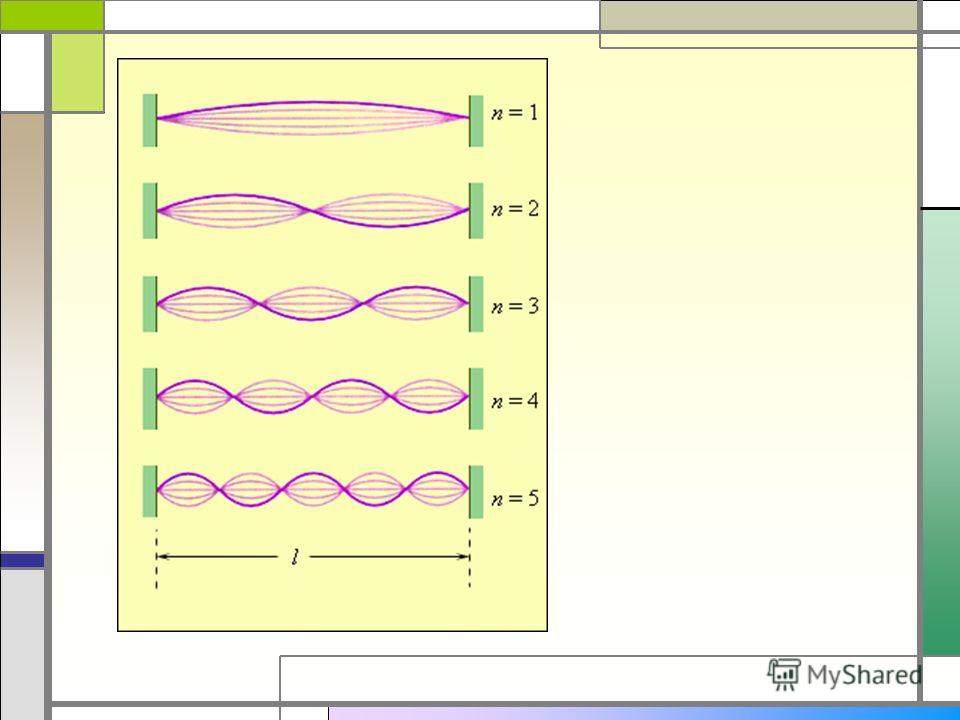Open the MyShared watermark link text
Image resolution: width=960 pixels, height=720 pixels.
tap(864, 675)
